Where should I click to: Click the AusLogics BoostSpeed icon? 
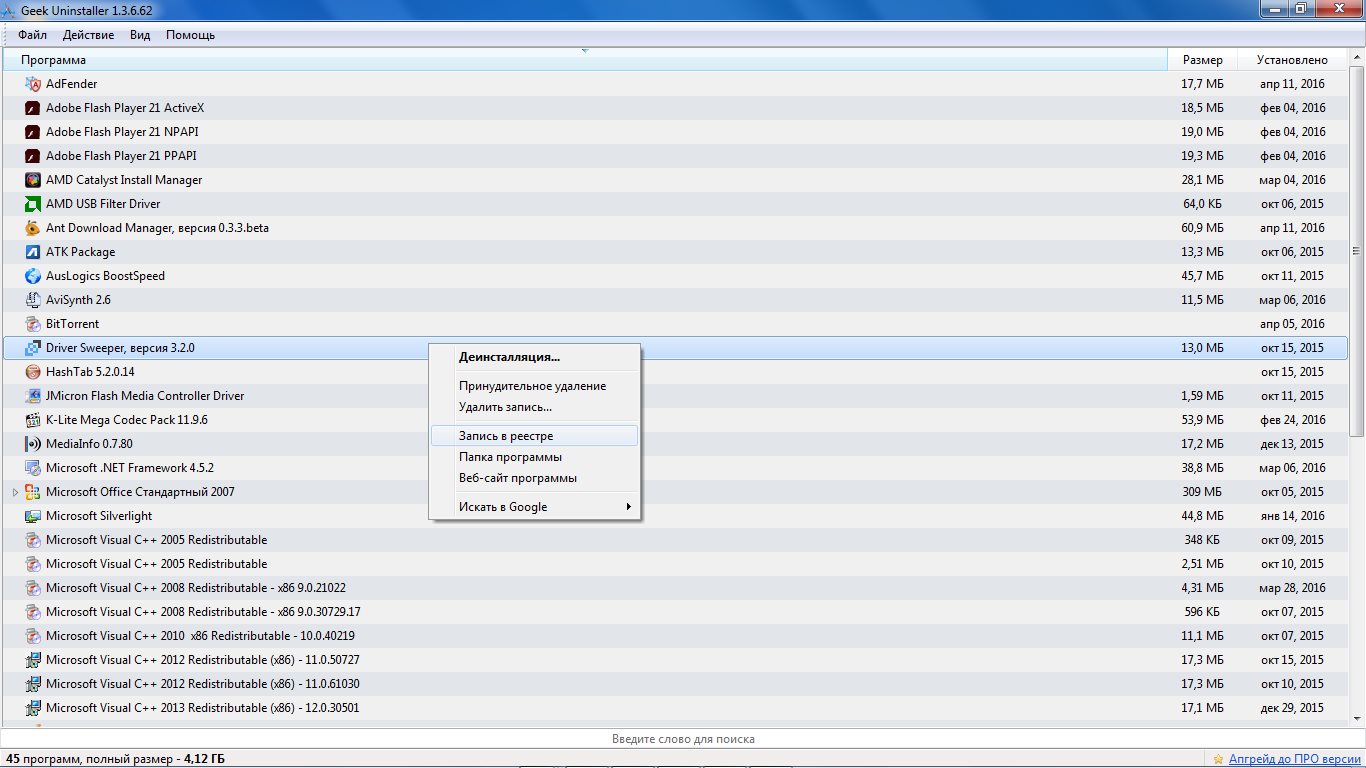(32, 276)
